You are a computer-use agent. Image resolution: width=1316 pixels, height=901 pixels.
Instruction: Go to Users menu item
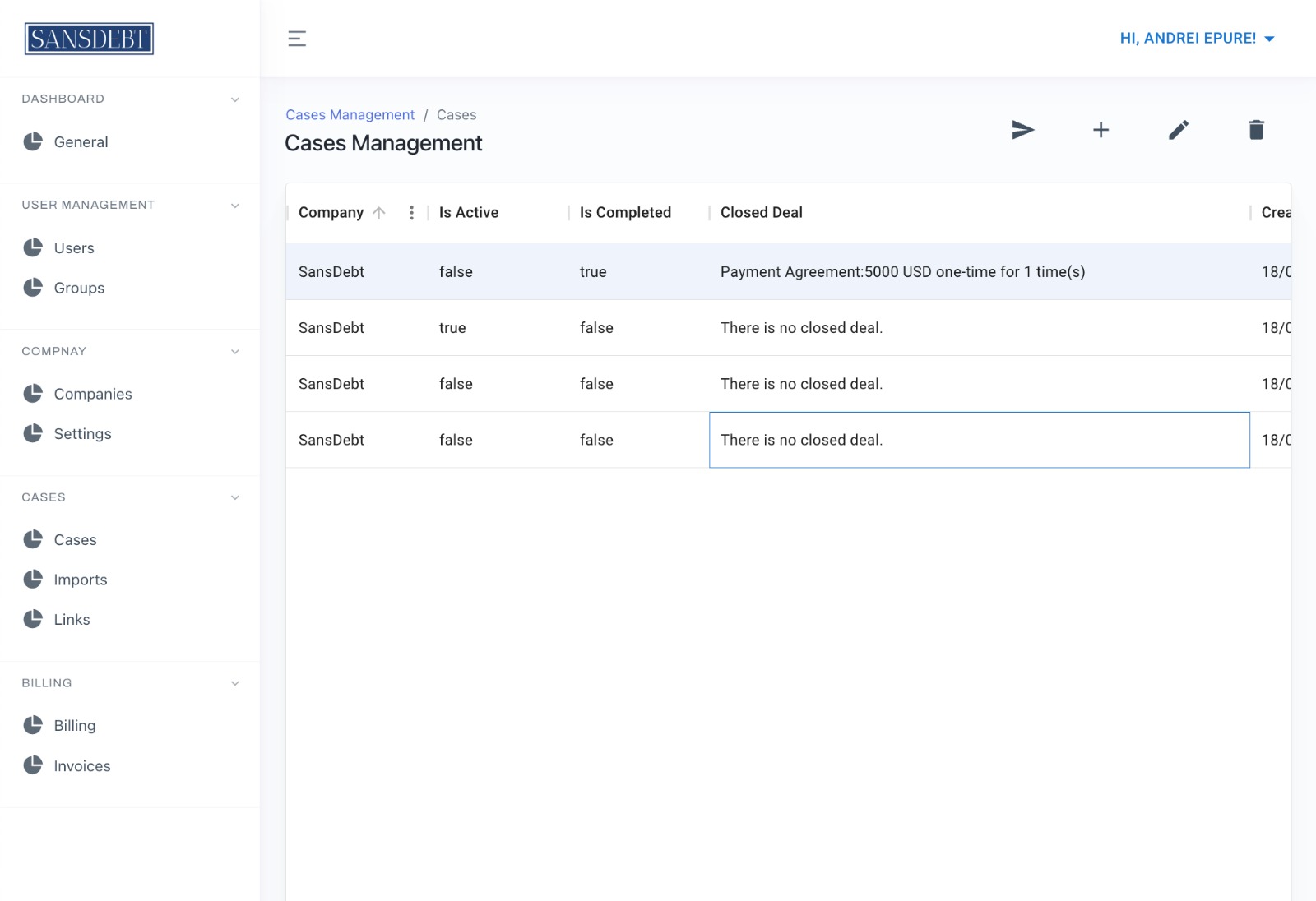click(74, 248)
